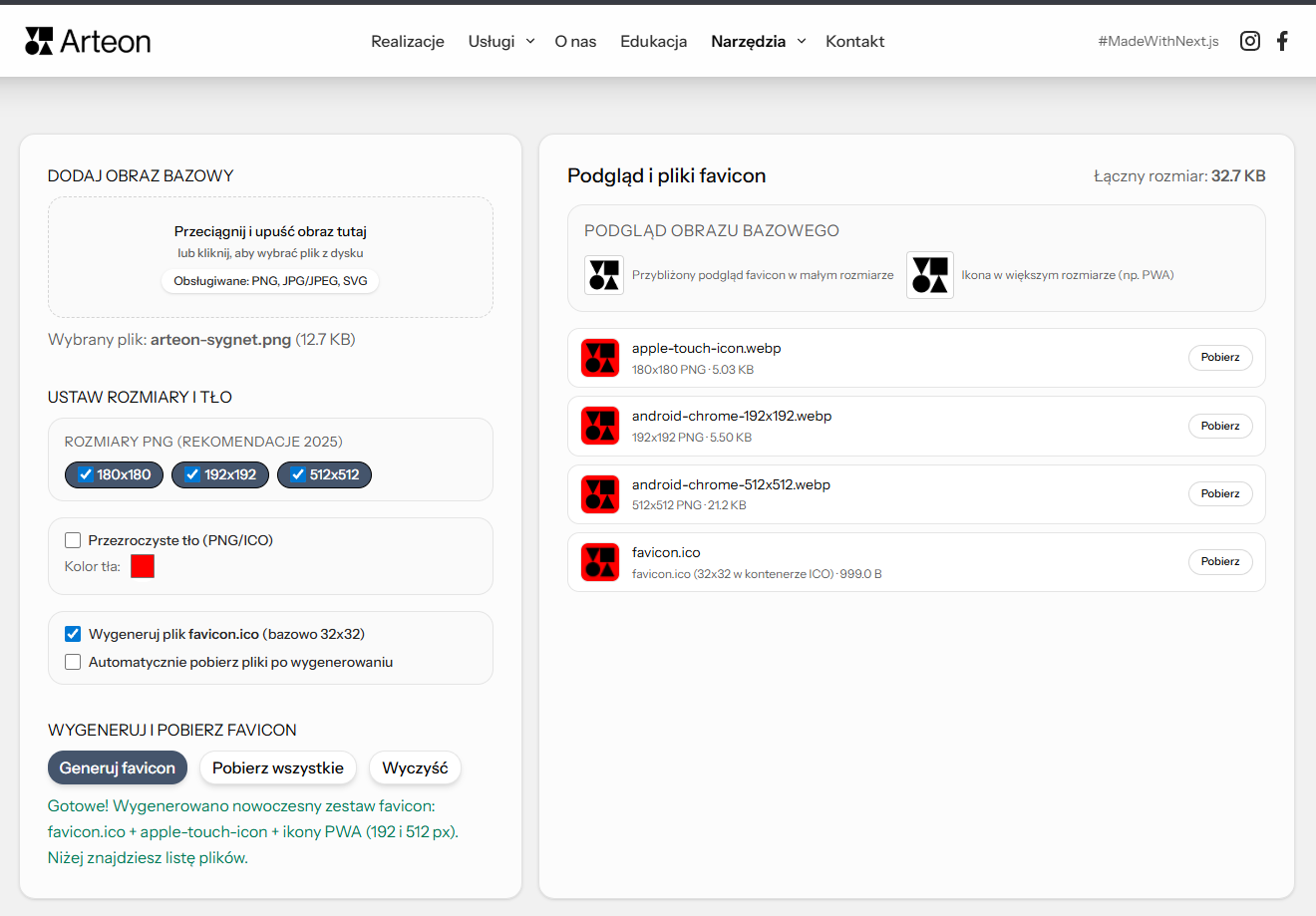Open the red background color picker
This screenshot has height=916, width=1316.
click(x=142, y=565)
